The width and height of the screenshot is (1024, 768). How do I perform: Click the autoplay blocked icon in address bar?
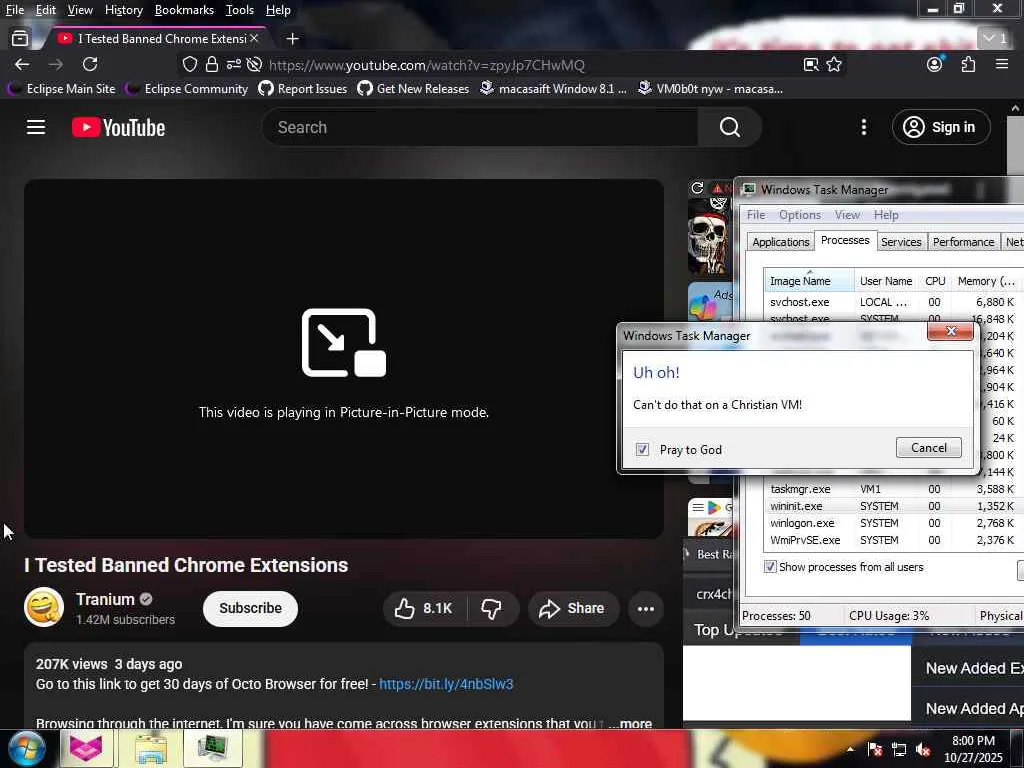click(255, 65)
